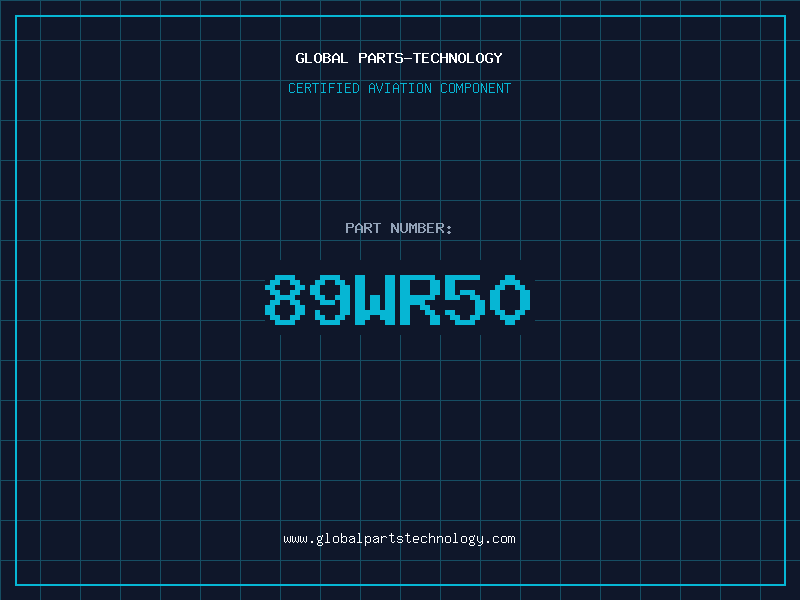Select the large 89WR50 part number
This screenshot has height=600, width=800.
click(x=398, y=300)
